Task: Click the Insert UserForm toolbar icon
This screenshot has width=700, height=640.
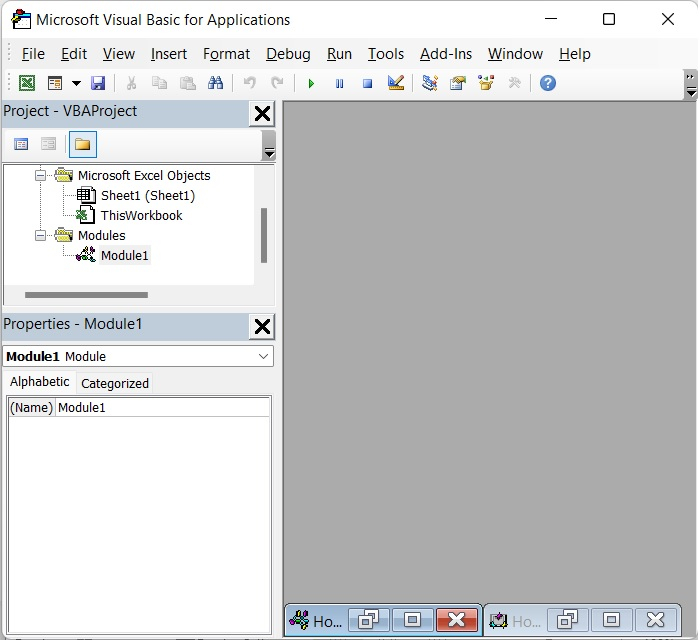Action: (x=55, y=83)
